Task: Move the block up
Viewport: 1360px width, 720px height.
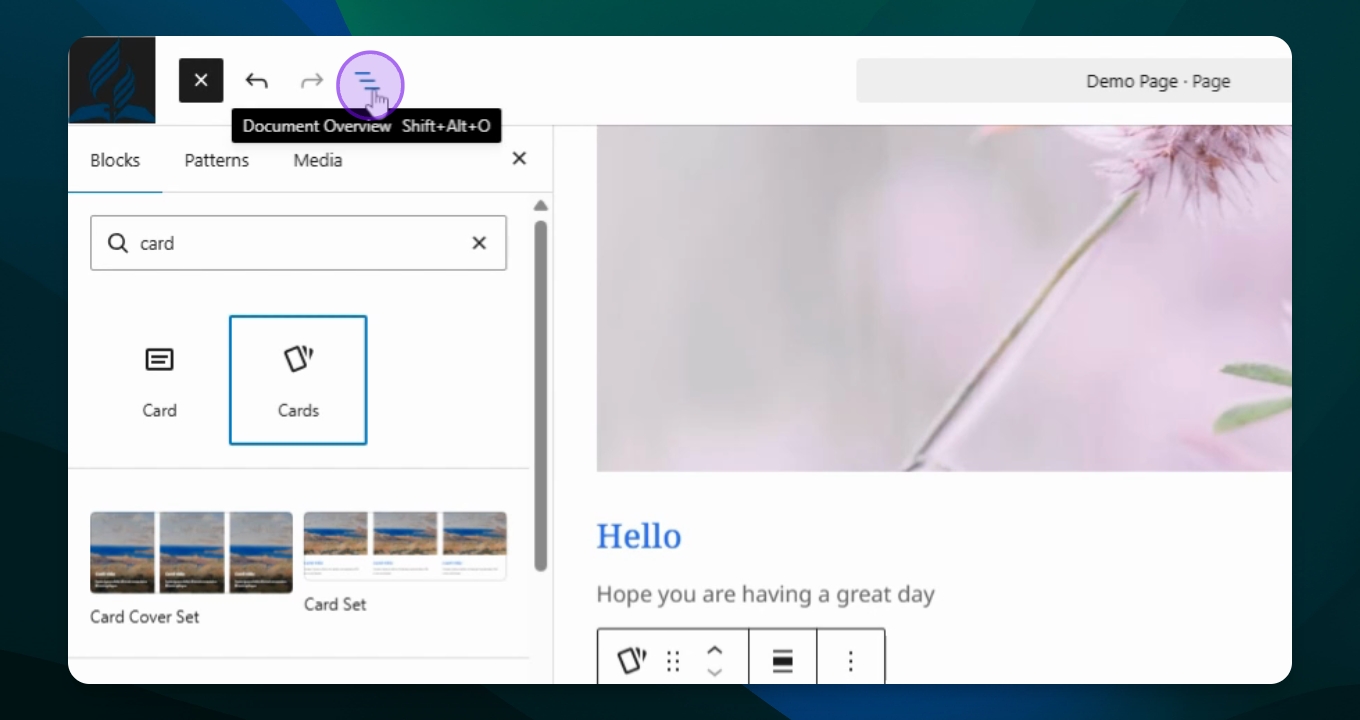Action: pyautogui.click(x=714, y=650)
